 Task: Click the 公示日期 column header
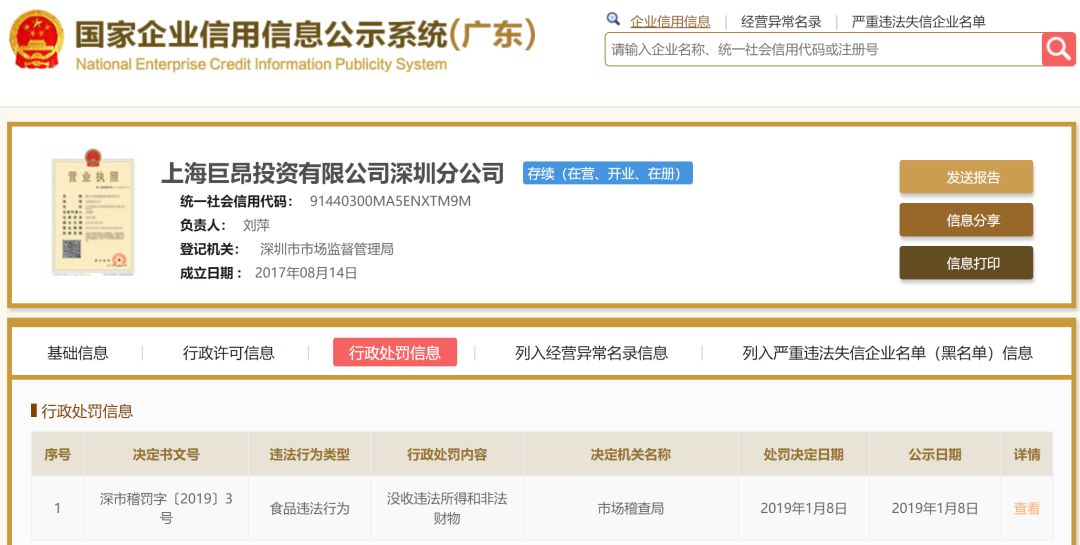(935, 454)
